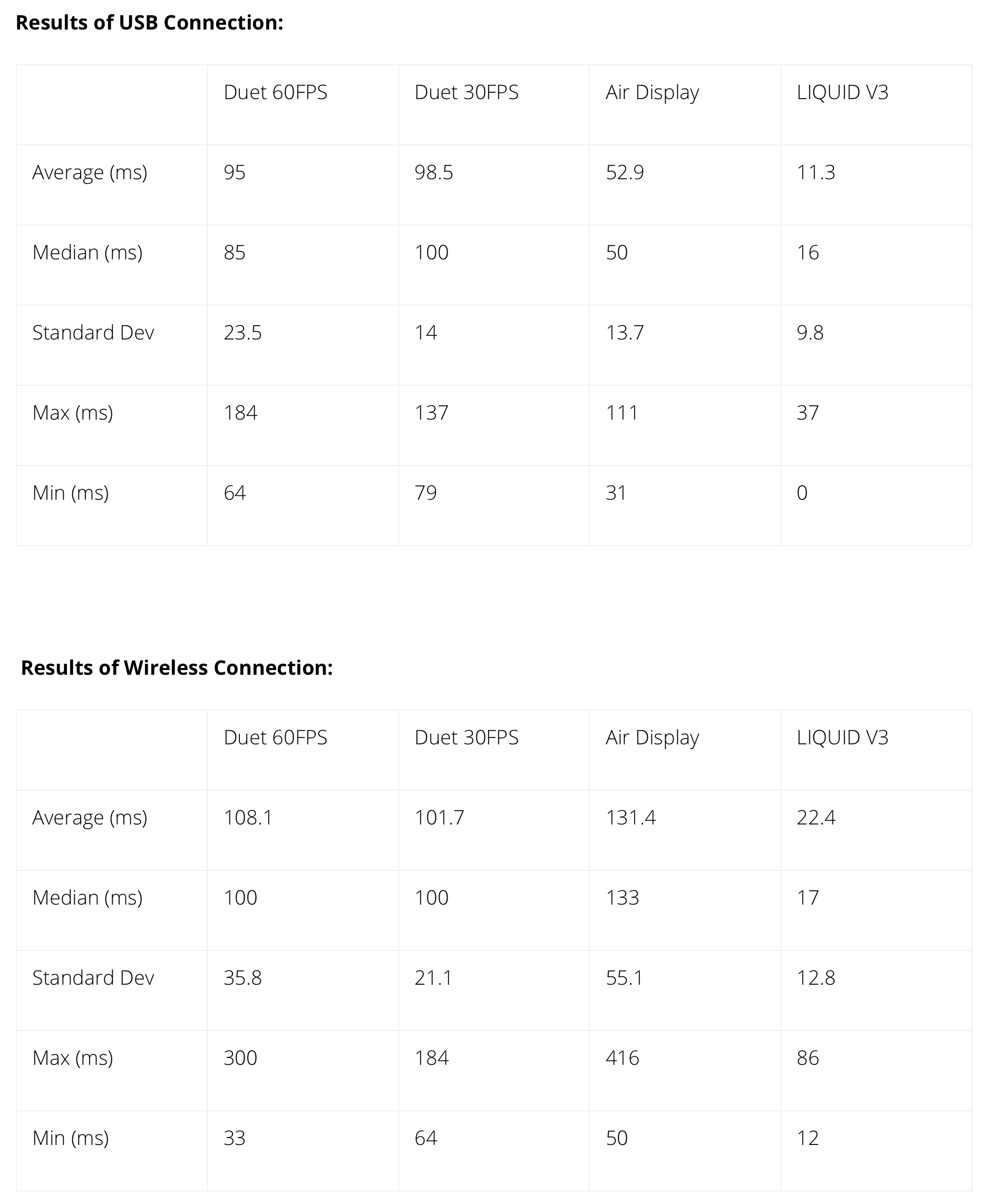
Task: Select the 11.3 average value
Action: pos(816,172)
